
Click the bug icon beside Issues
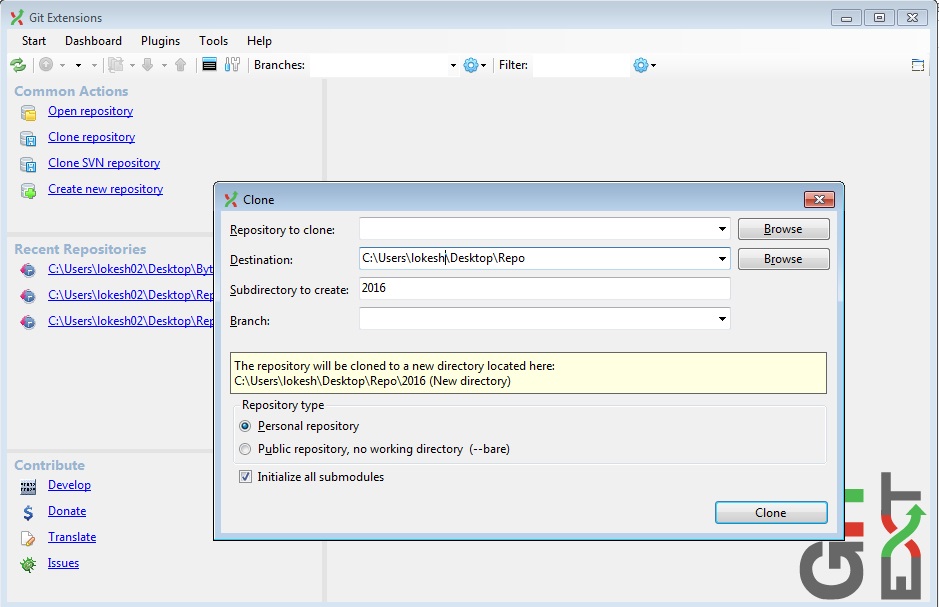coord(28,564)
